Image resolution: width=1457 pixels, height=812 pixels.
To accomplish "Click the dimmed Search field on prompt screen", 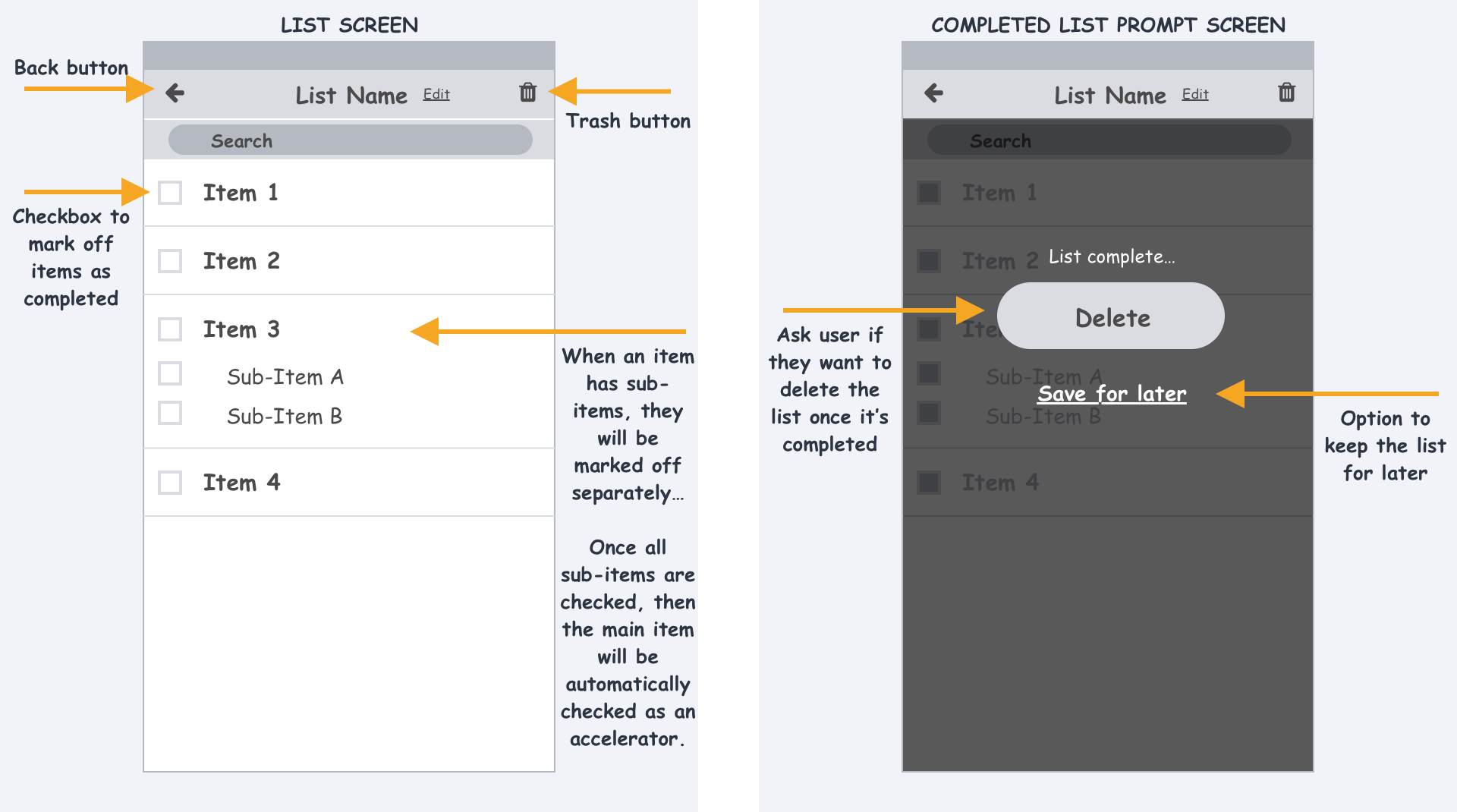I will pyautogui.click(x=1109, y=140).
